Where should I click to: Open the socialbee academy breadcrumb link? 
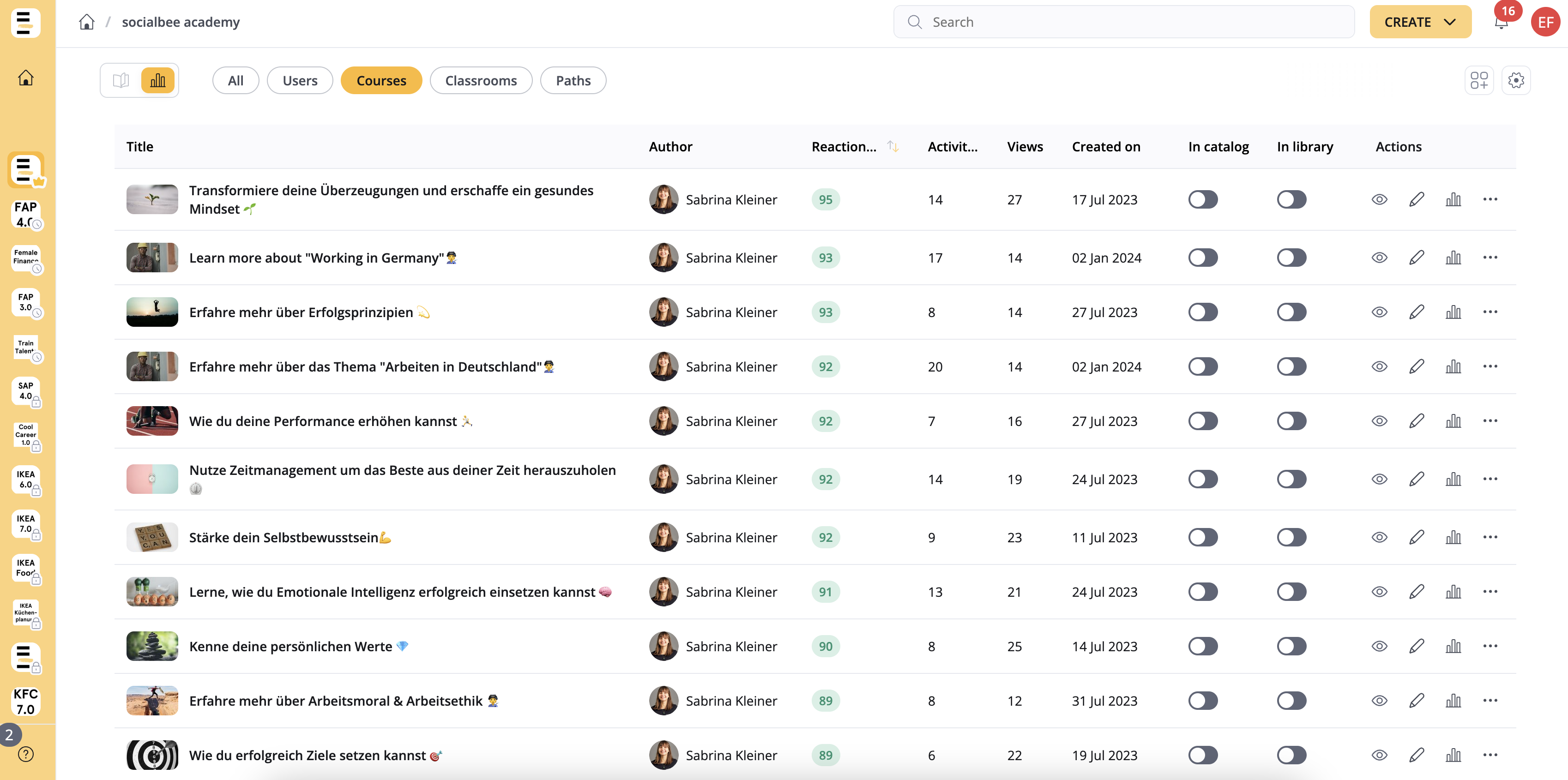[181, 23]
